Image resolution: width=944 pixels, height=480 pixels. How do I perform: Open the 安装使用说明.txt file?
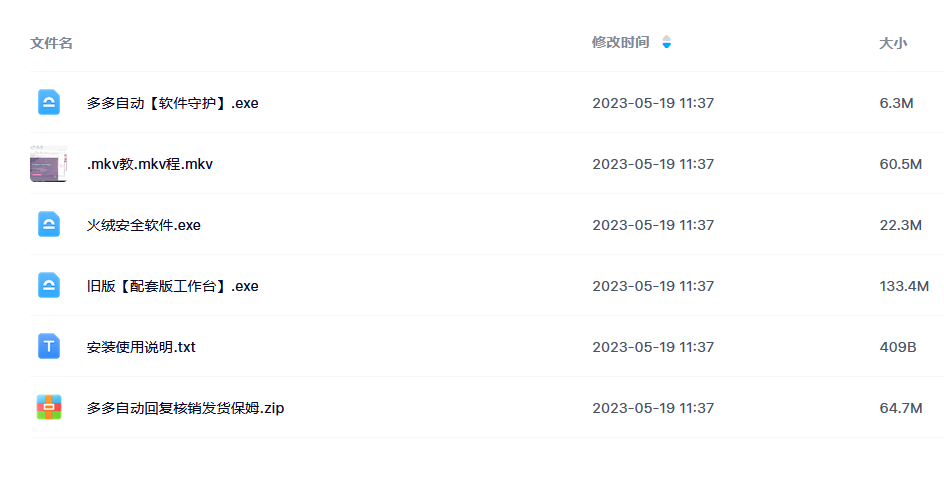(141, 347)
